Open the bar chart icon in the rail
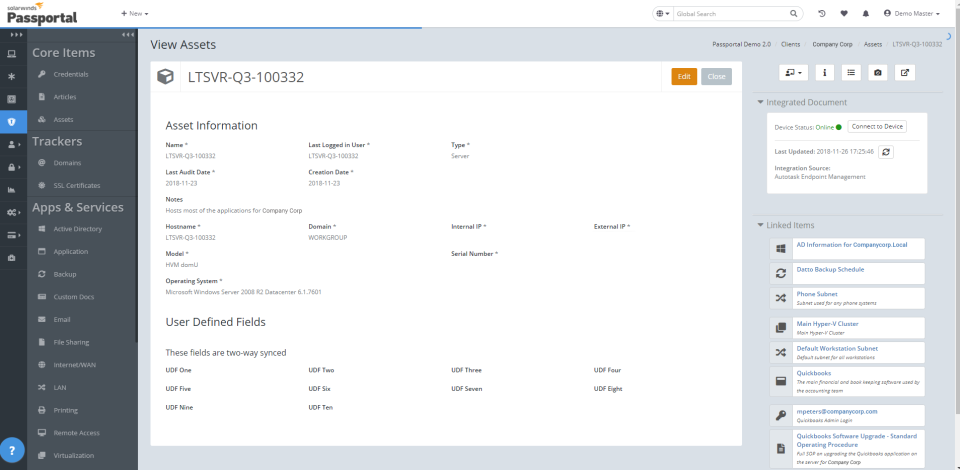The height and width of the screenshot is (470, 960). tap(11, 190)
